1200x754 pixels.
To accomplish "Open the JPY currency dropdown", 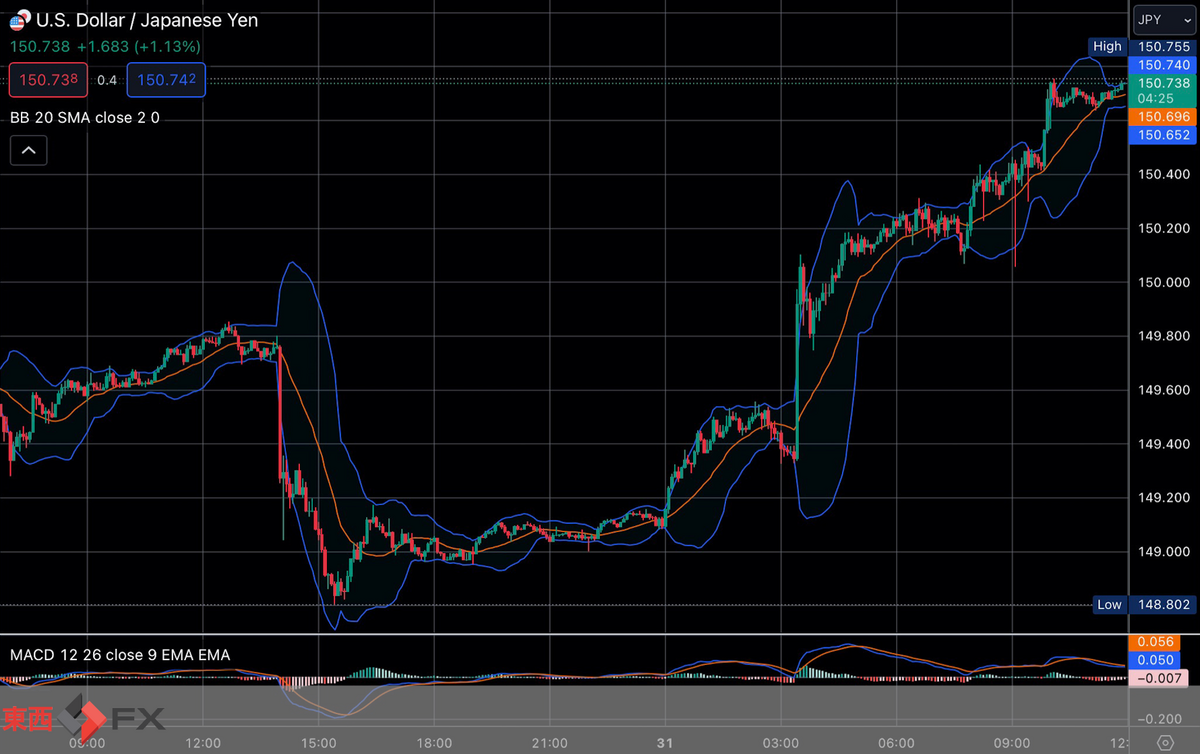I will pyautogui.click(x=1163, y=20).
